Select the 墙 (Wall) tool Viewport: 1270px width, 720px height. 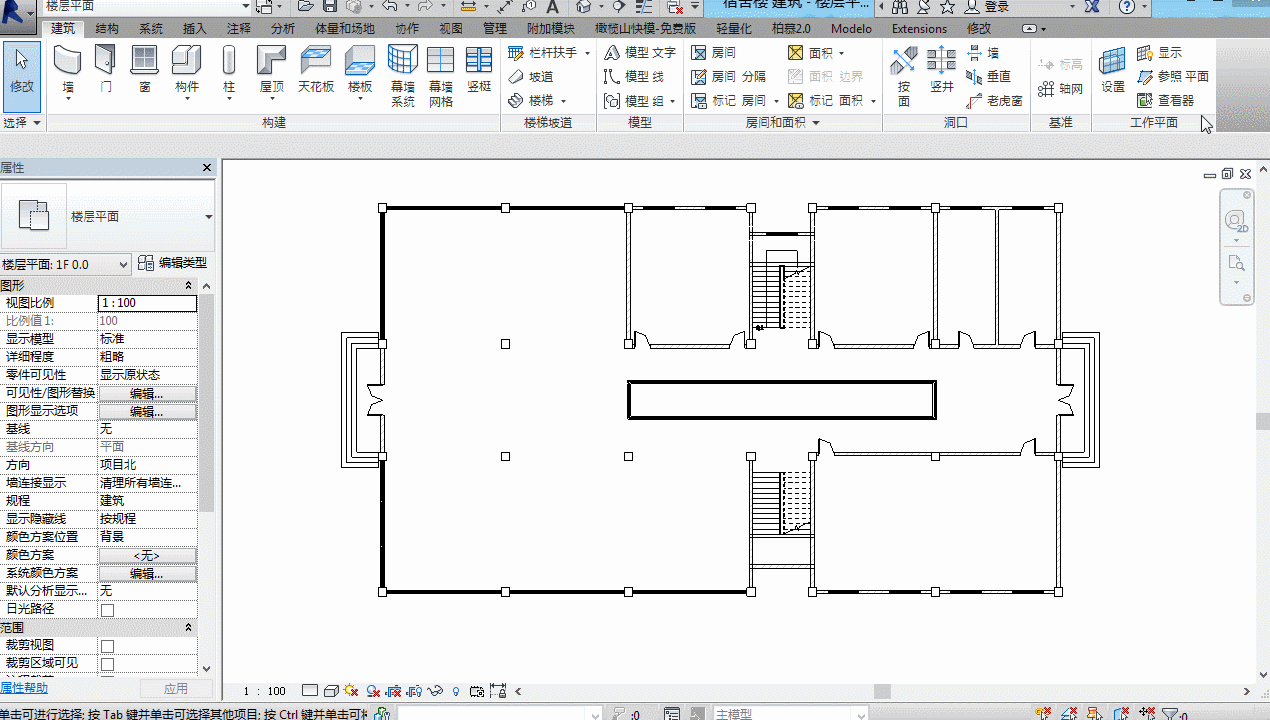click(x=68, y=72)
